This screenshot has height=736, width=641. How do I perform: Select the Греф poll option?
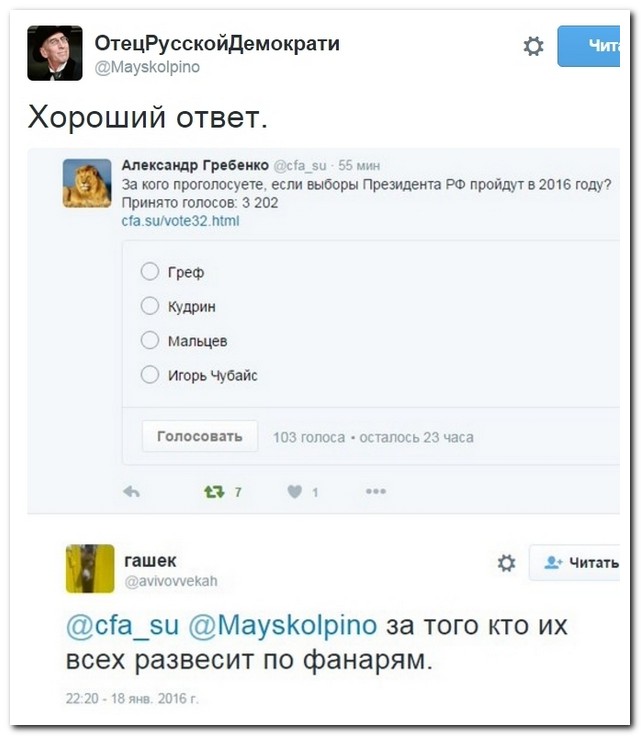150,272
